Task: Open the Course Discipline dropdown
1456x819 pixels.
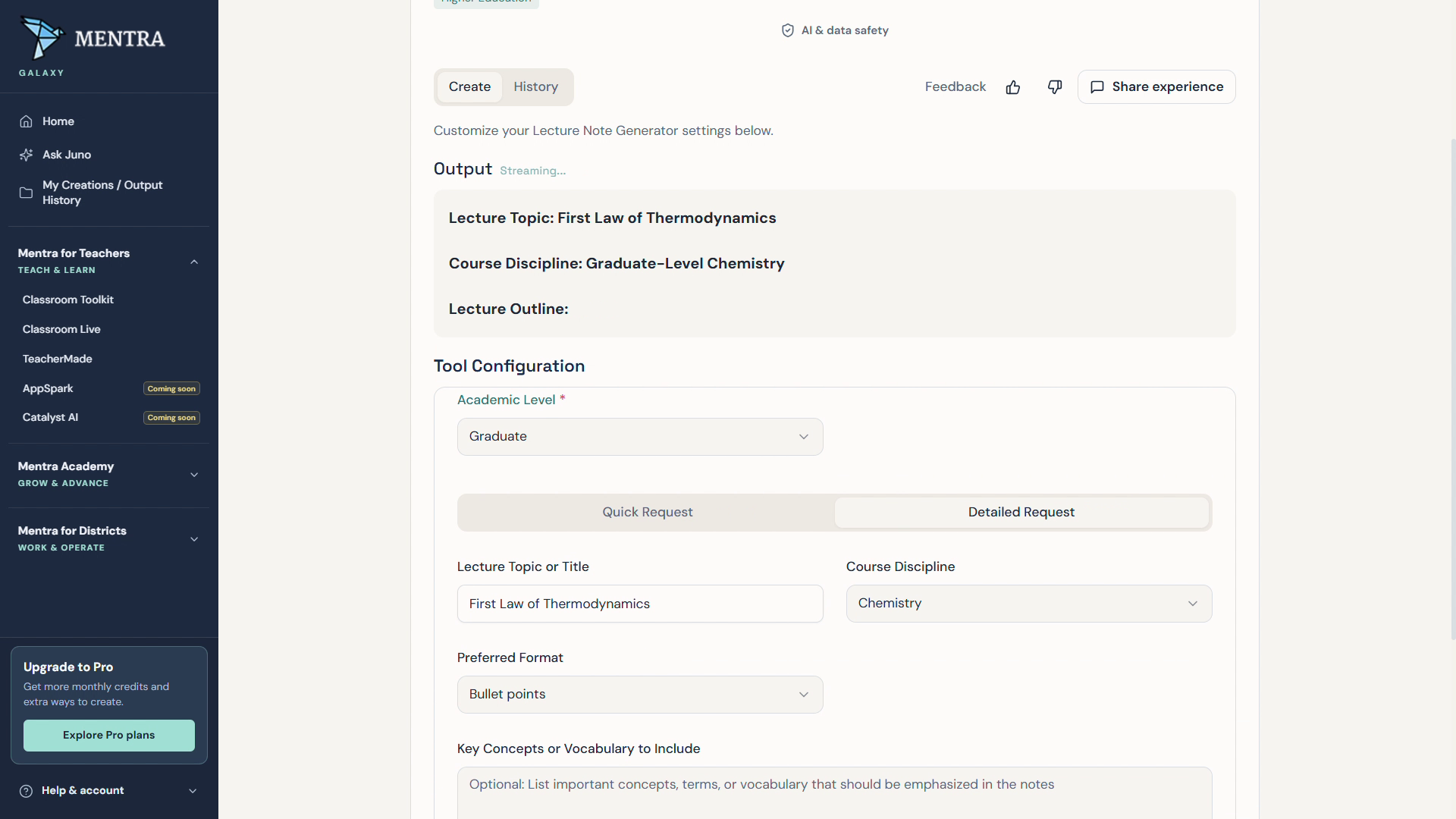Action: pyautogui.click(x=1029, y=604)
